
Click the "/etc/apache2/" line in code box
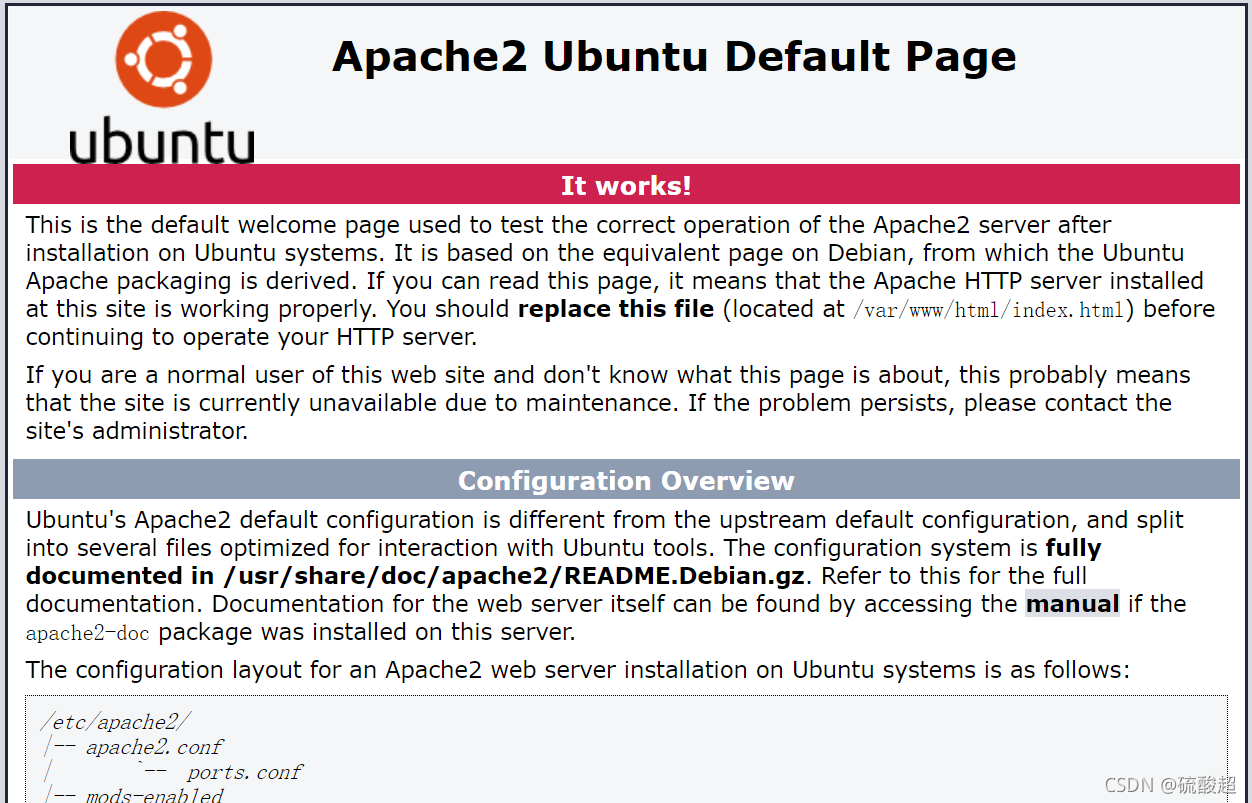(115, 722)
